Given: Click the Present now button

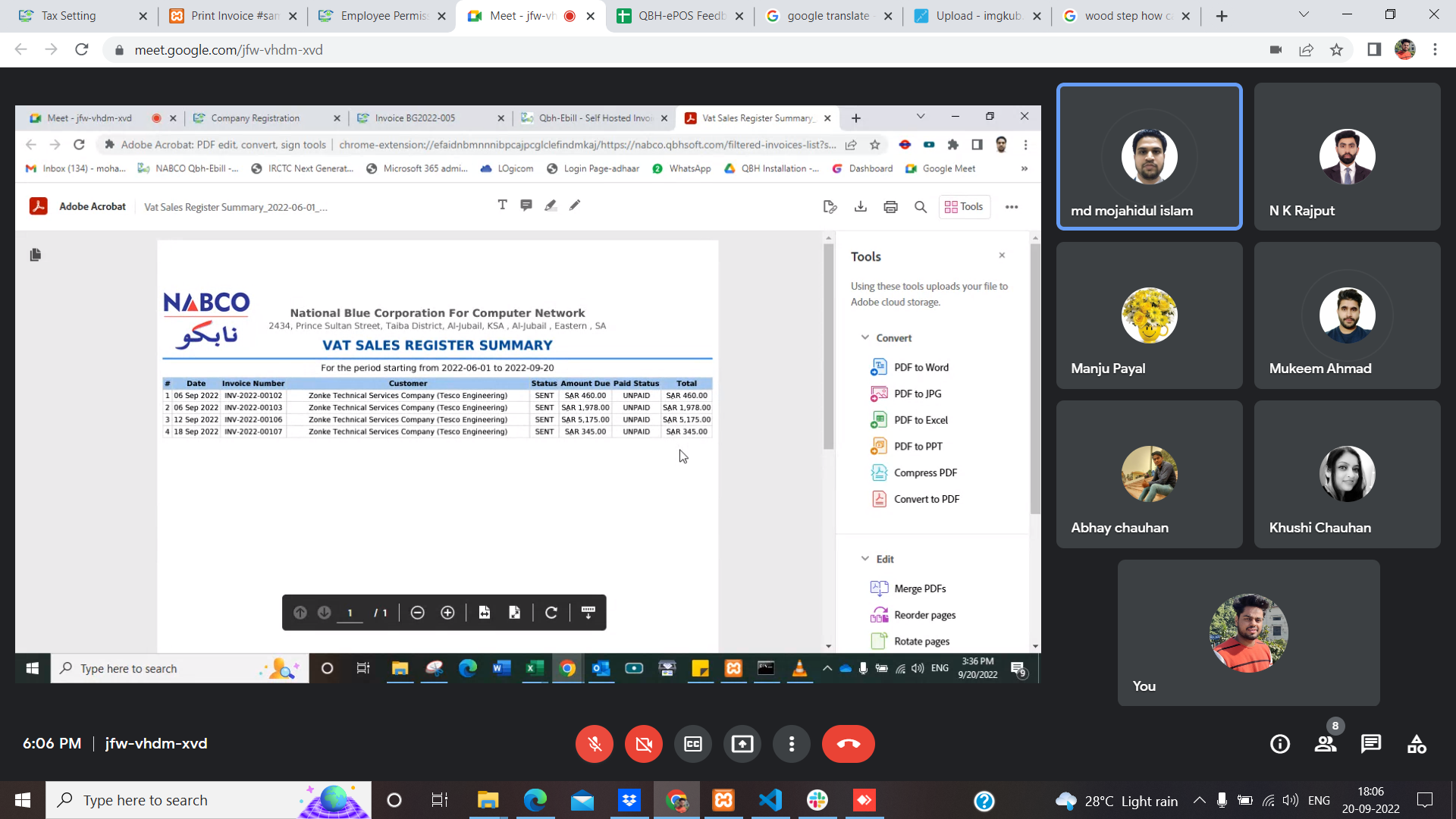Looking at the screenshot, I should point(742,744).
